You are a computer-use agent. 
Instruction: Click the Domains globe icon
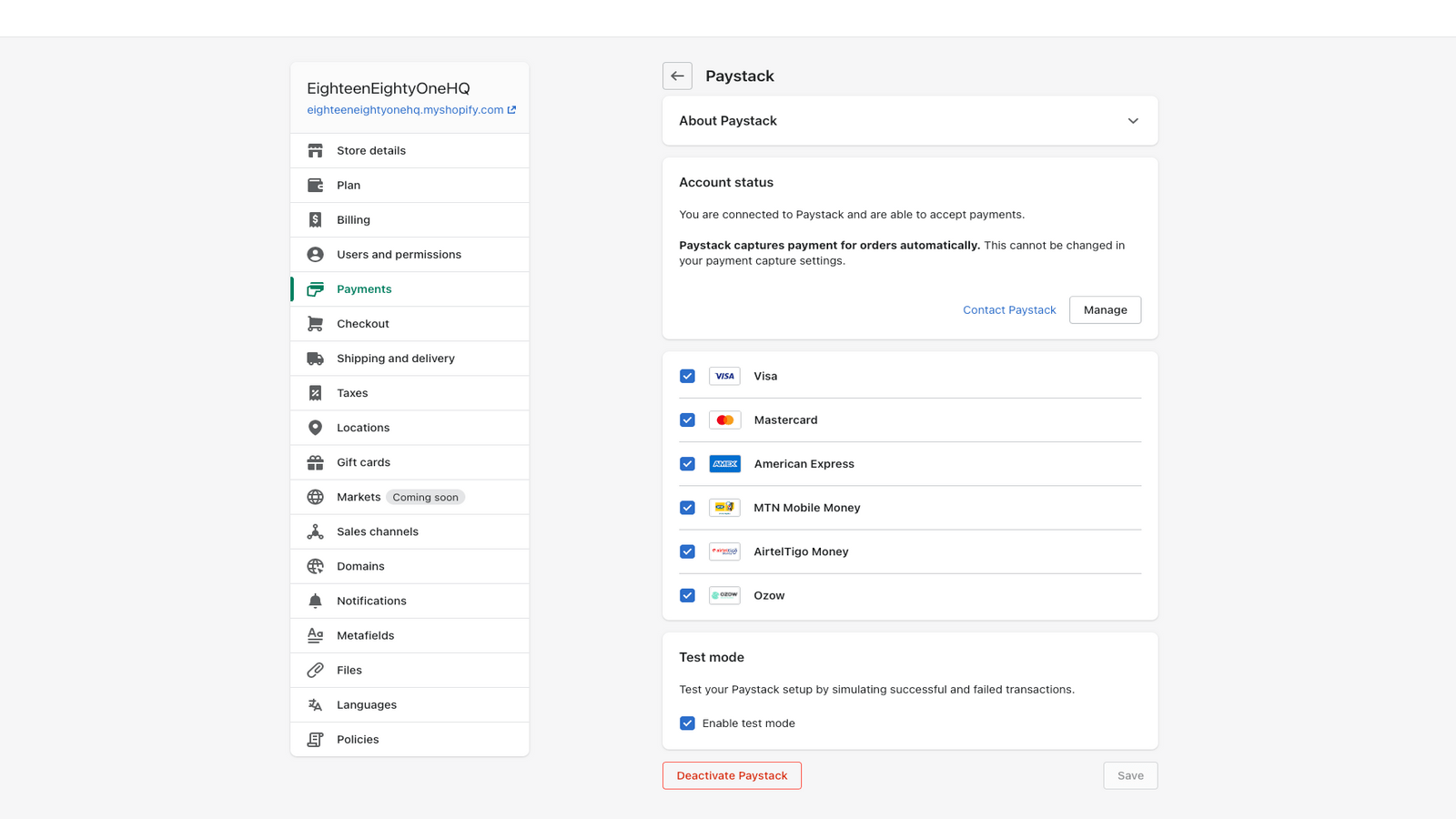click(x=315, y=566)
